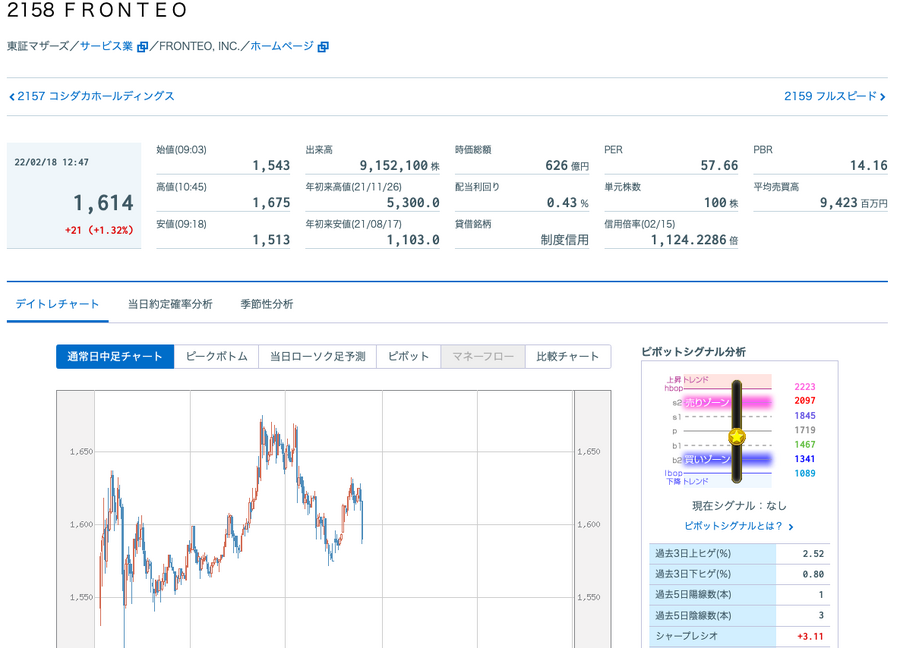The width and height of the screenshot is (900, 648).
Task: Click シャープレシオ value +3.11
Action: tap(810, 636)
